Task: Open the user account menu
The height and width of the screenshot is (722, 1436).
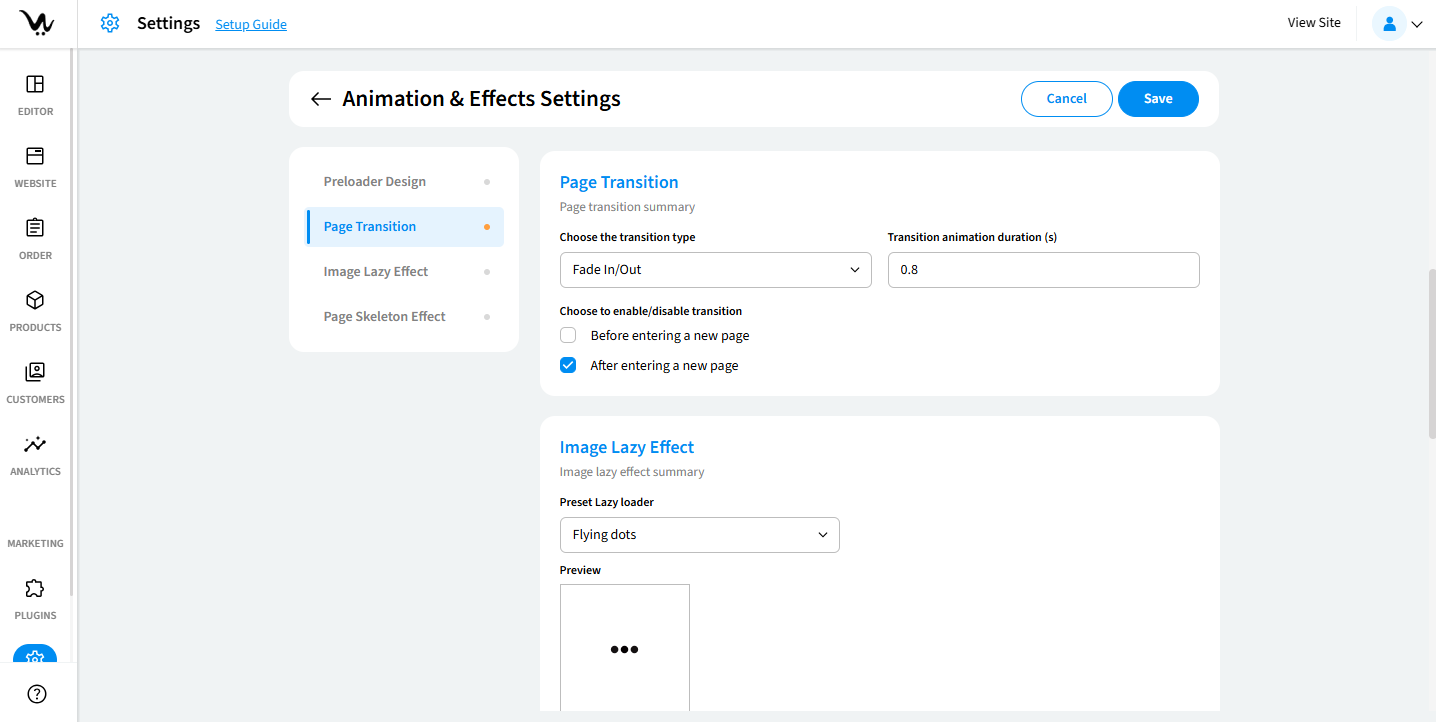Action: click(x=1399, y=24)
